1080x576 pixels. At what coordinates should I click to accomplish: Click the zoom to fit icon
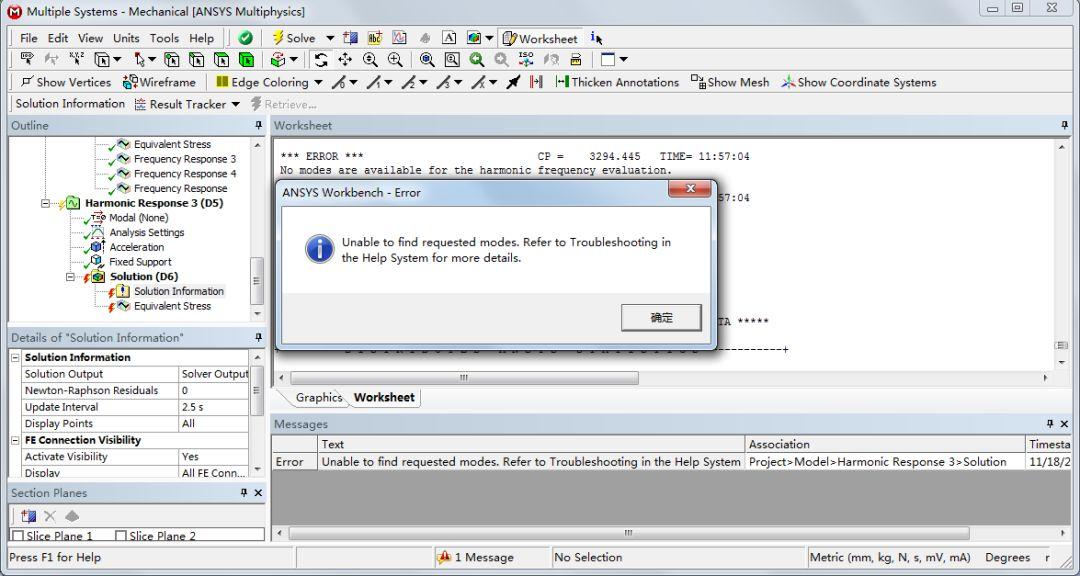tap(427, 60)
